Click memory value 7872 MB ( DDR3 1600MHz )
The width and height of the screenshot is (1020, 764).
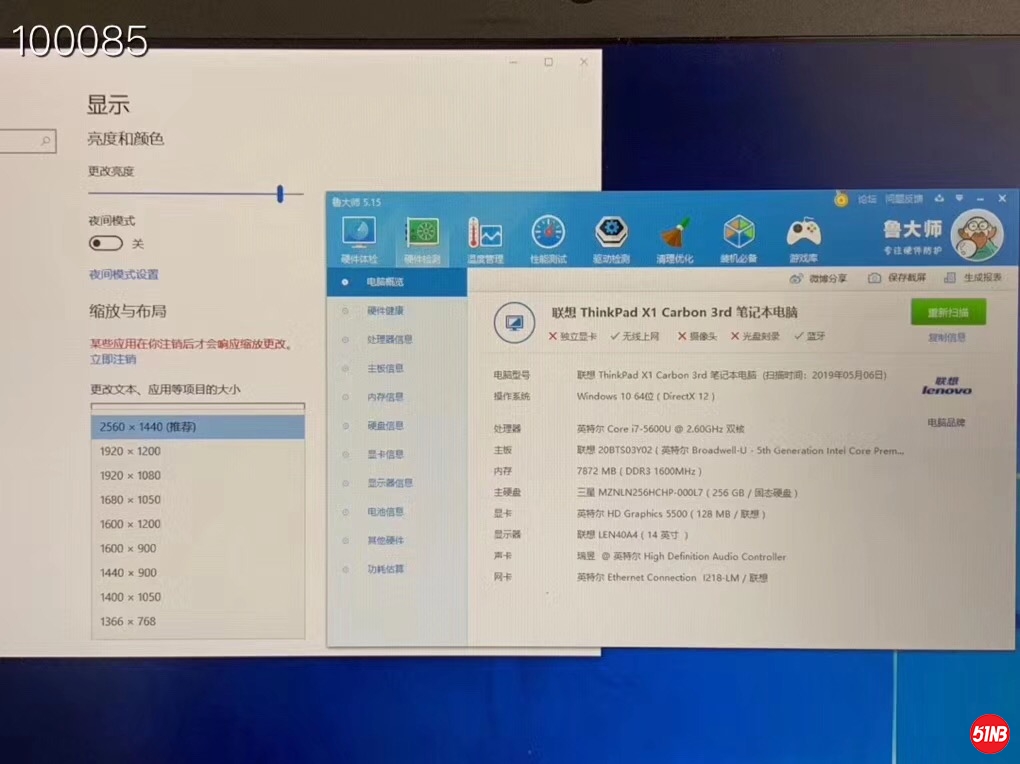[639, 471]
